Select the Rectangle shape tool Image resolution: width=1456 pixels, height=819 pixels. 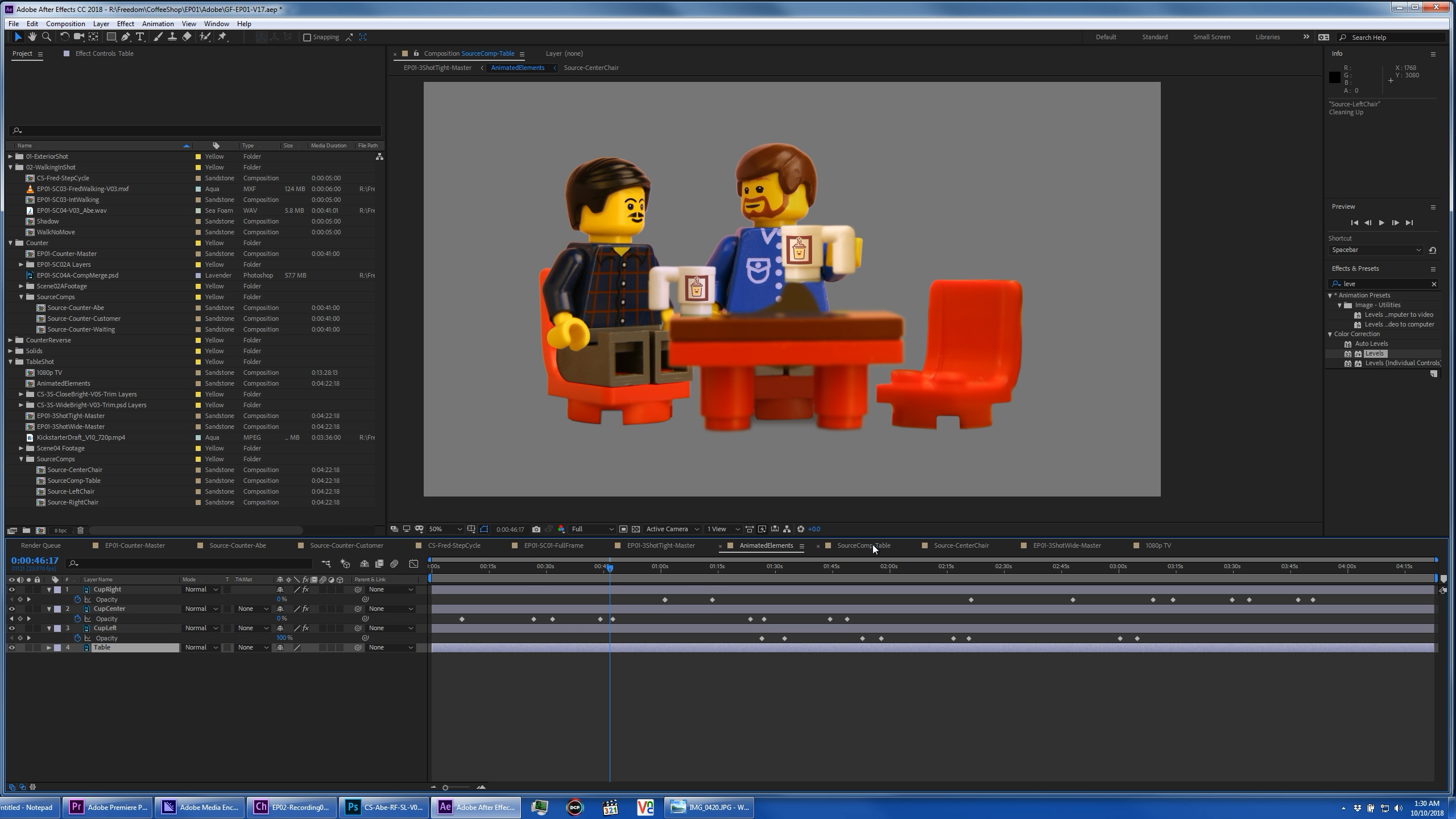pos(111,37)
